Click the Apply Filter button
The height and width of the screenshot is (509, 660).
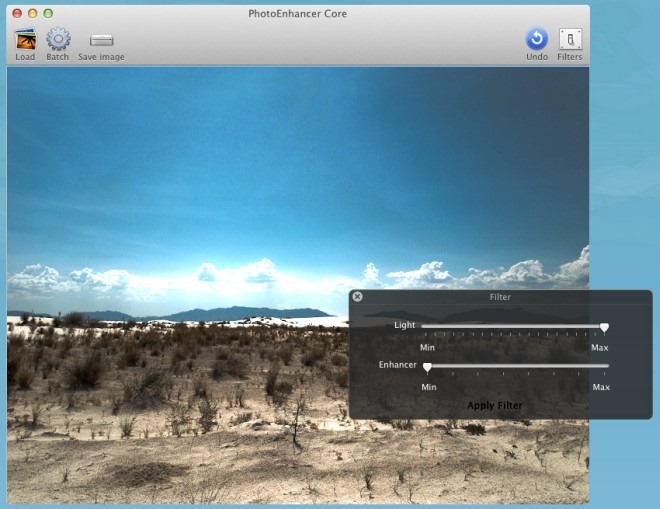[495, 405]
